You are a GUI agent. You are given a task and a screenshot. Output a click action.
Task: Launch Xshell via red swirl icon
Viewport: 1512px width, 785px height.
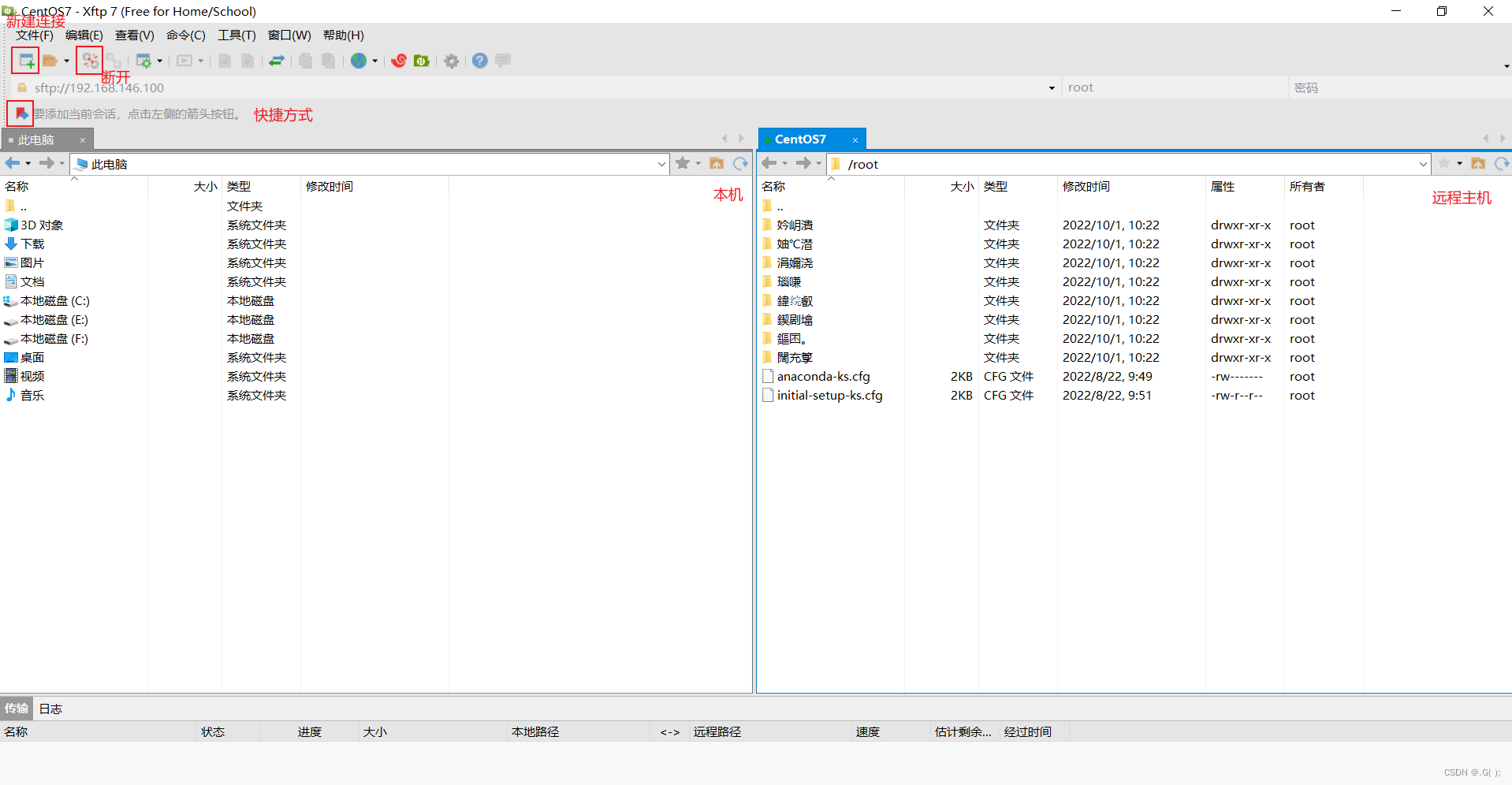(x=399, y=61)
